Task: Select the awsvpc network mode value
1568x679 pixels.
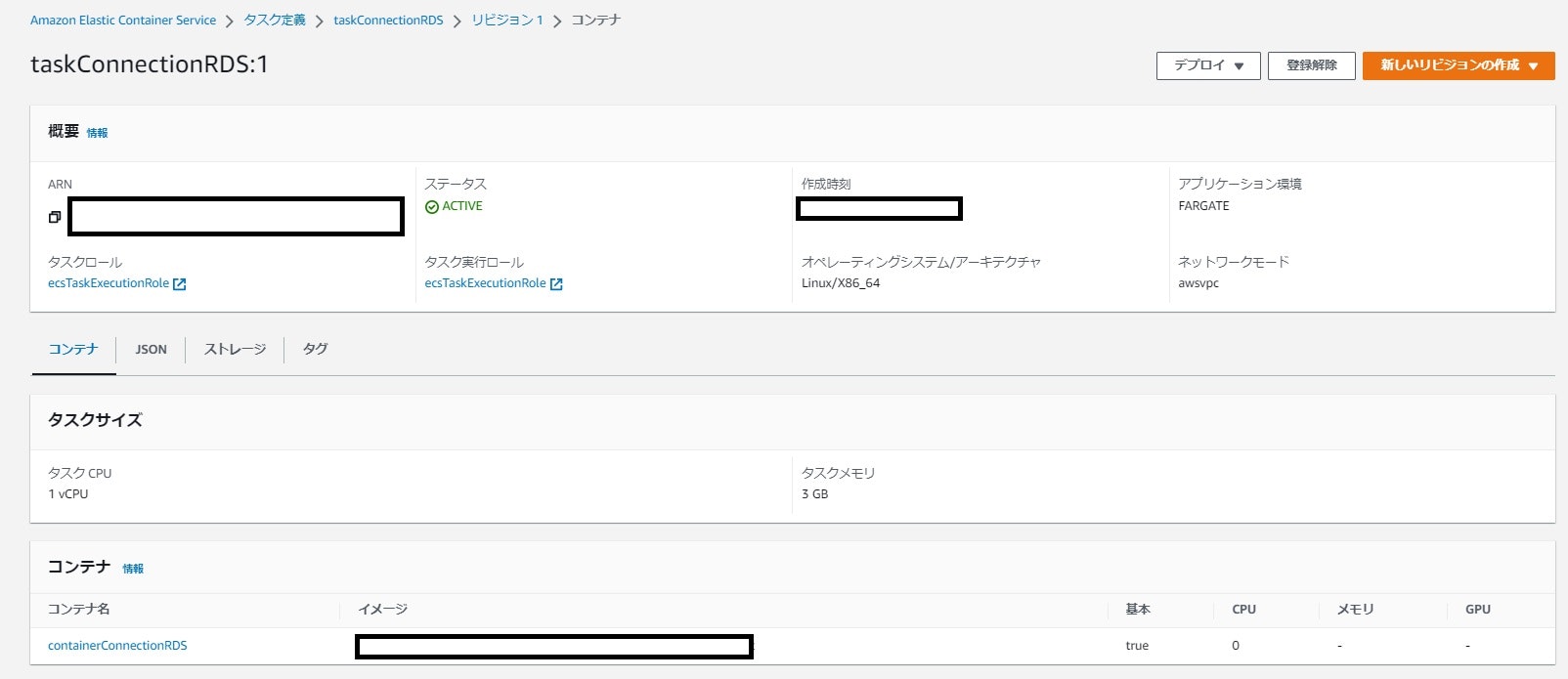Action: click(x=1198, y=283)
